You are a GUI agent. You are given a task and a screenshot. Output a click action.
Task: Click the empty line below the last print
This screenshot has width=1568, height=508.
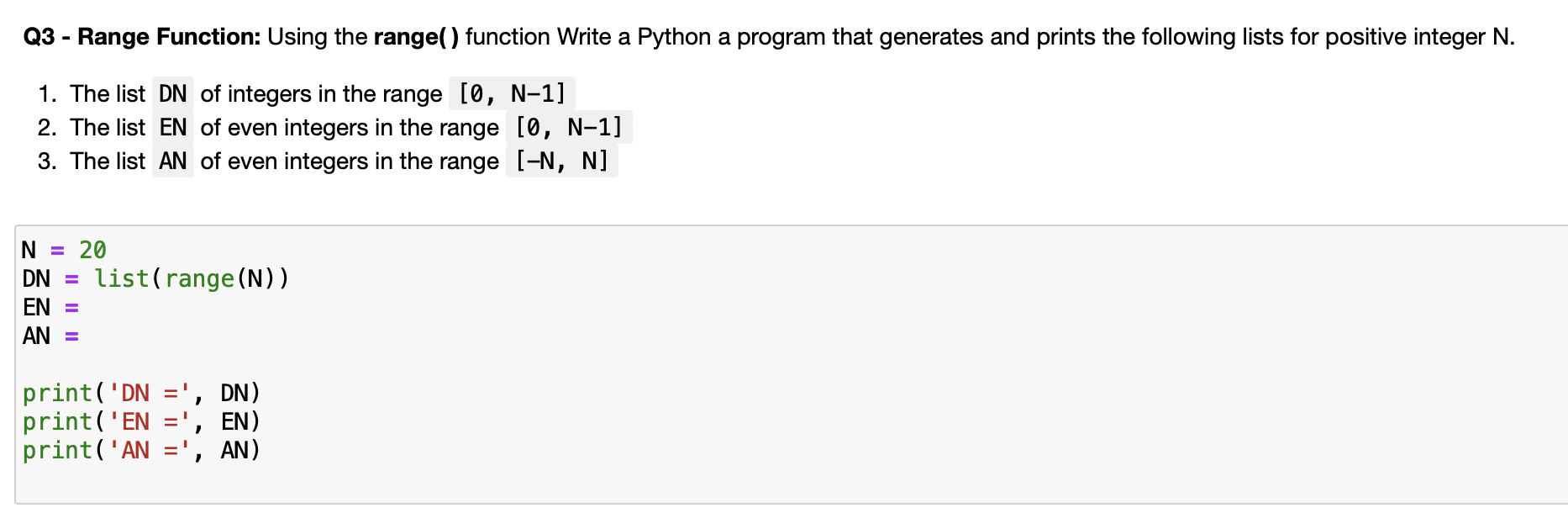click(790, 479)
